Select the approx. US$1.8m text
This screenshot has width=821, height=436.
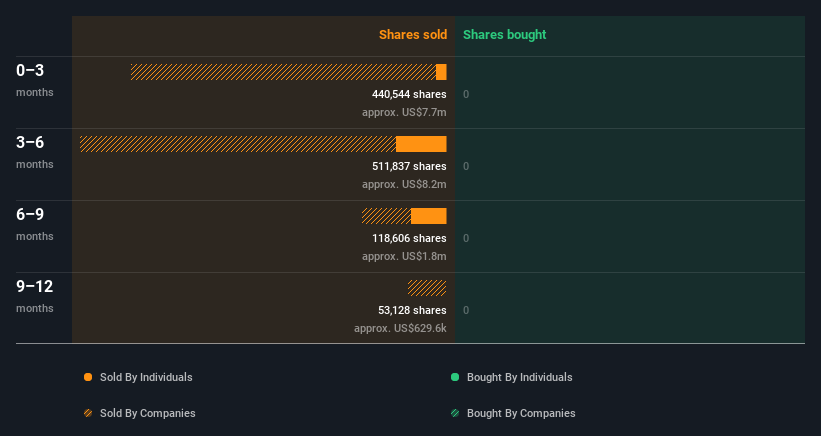pos(404,256)
